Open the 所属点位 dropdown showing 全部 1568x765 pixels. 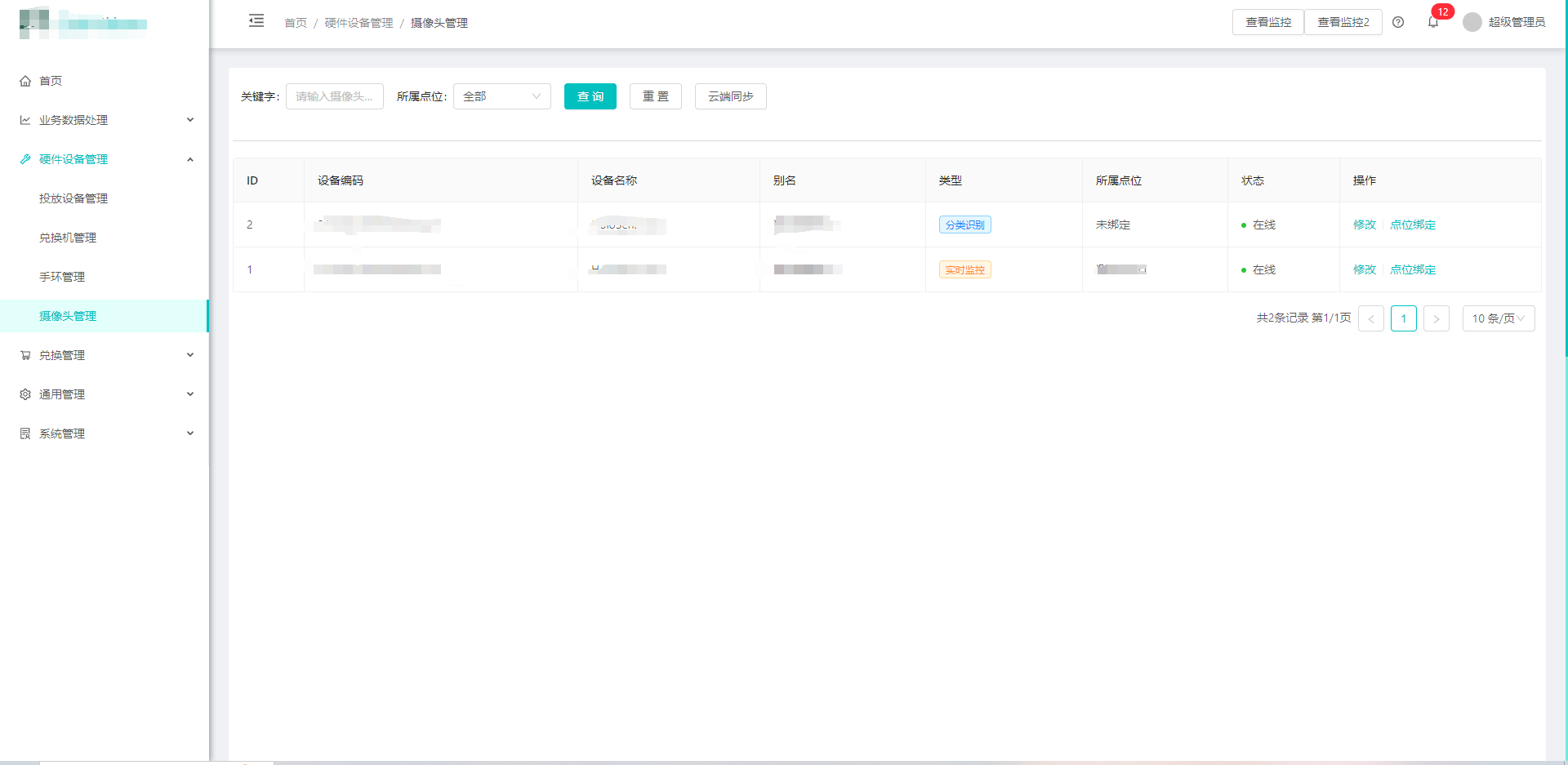coord(502,96)
